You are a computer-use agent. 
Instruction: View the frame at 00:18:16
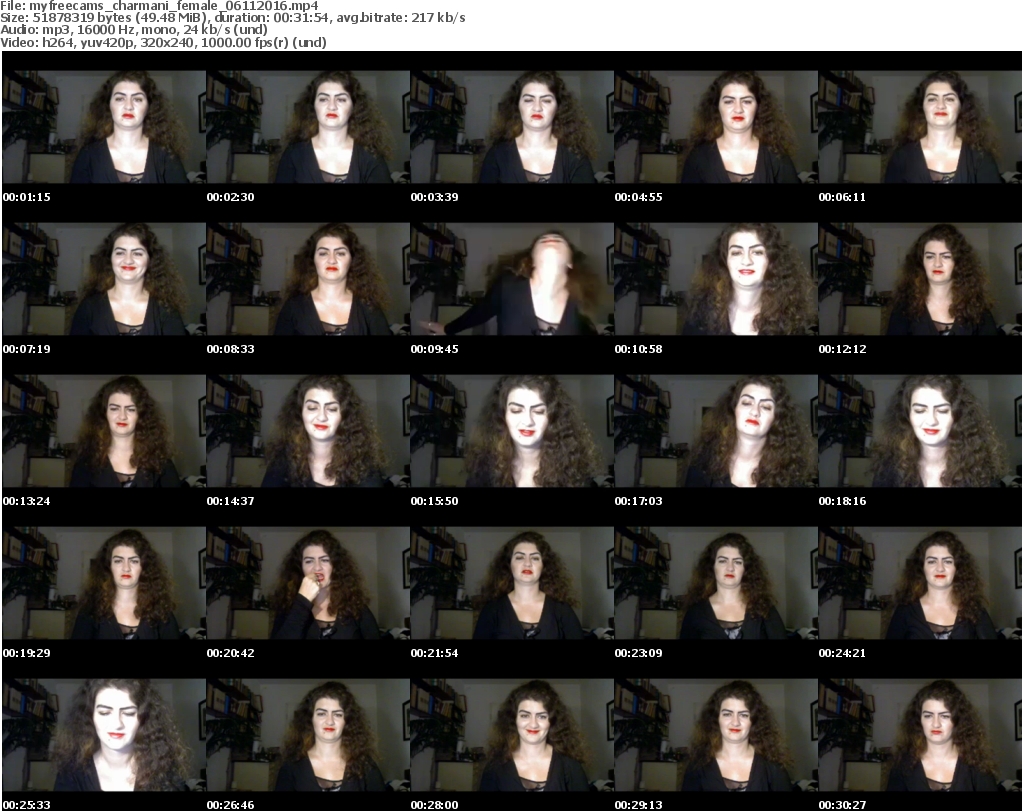click(920, 431)
